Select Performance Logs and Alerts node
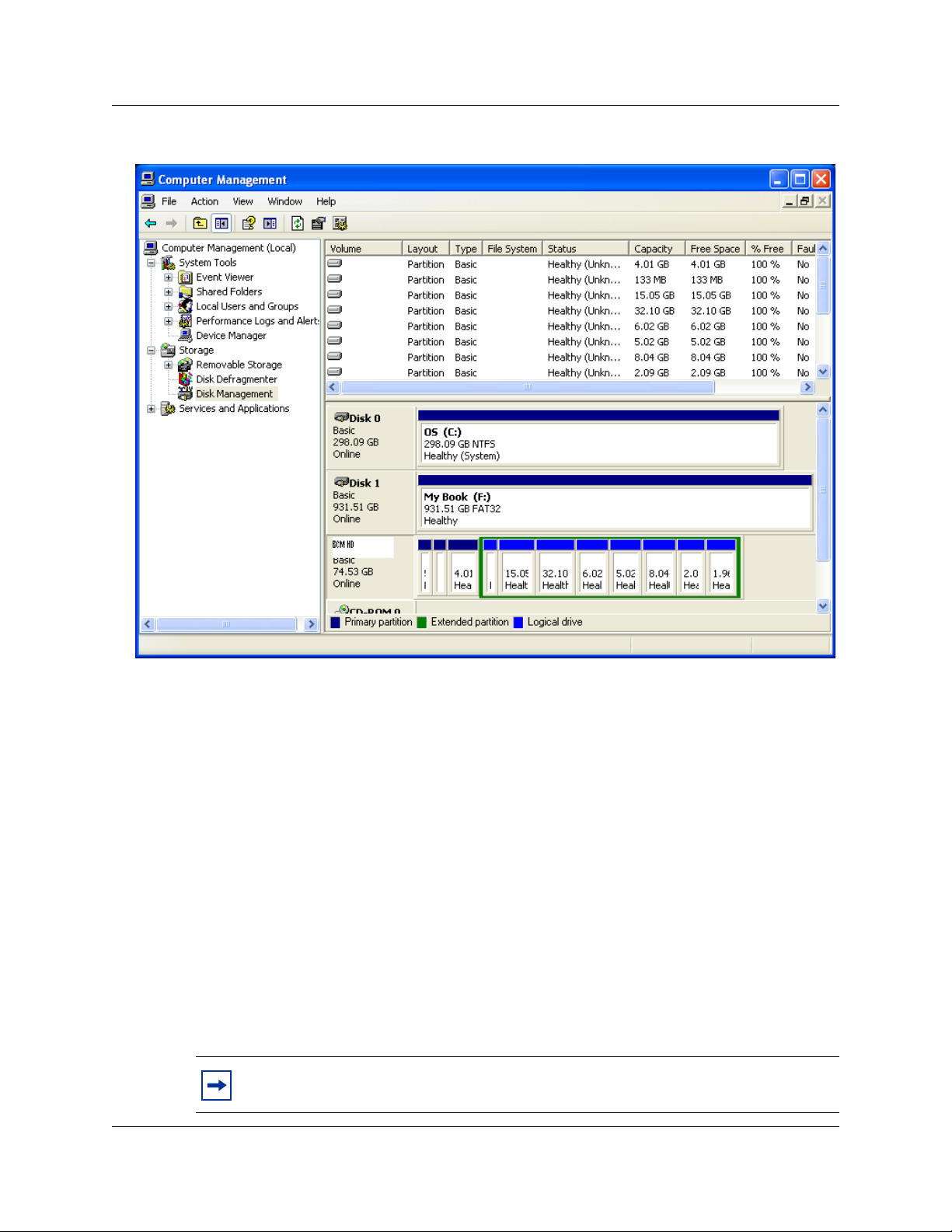Screen dimensions: 952x1232 [x=258, y=321]
